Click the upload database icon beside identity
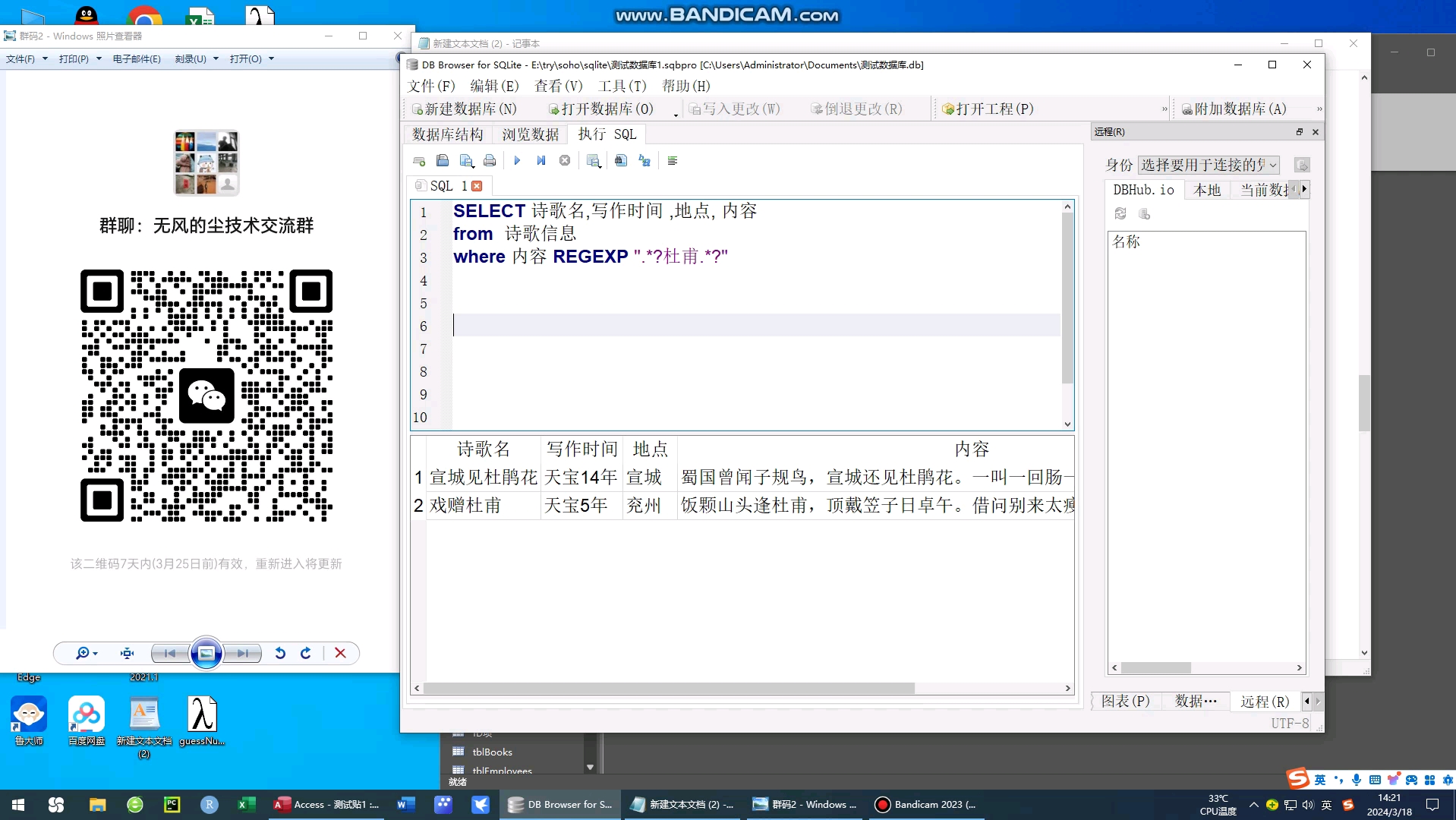1456x820 pixels. point(1302,166)
